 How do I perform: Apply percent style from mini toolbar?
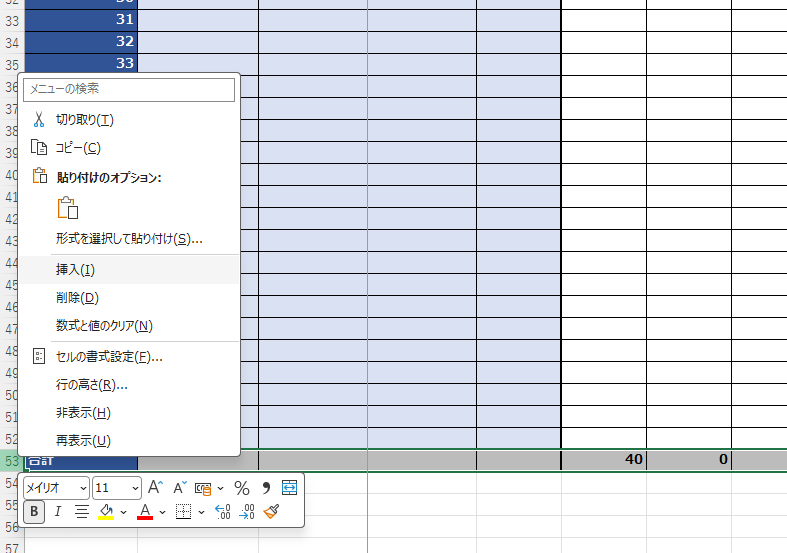point(241,488)
